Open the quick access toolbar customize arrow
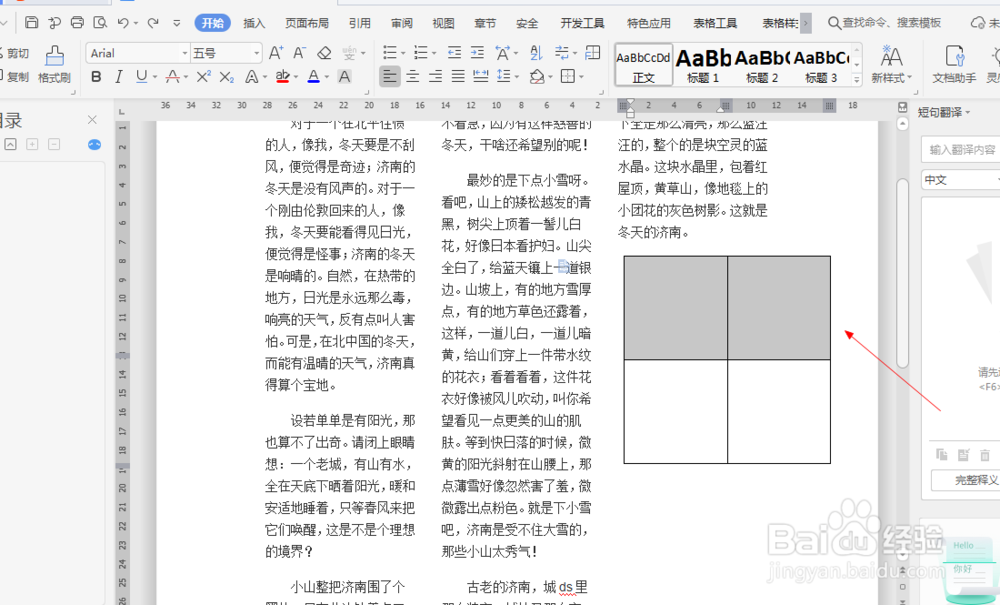 click(177, 24)
